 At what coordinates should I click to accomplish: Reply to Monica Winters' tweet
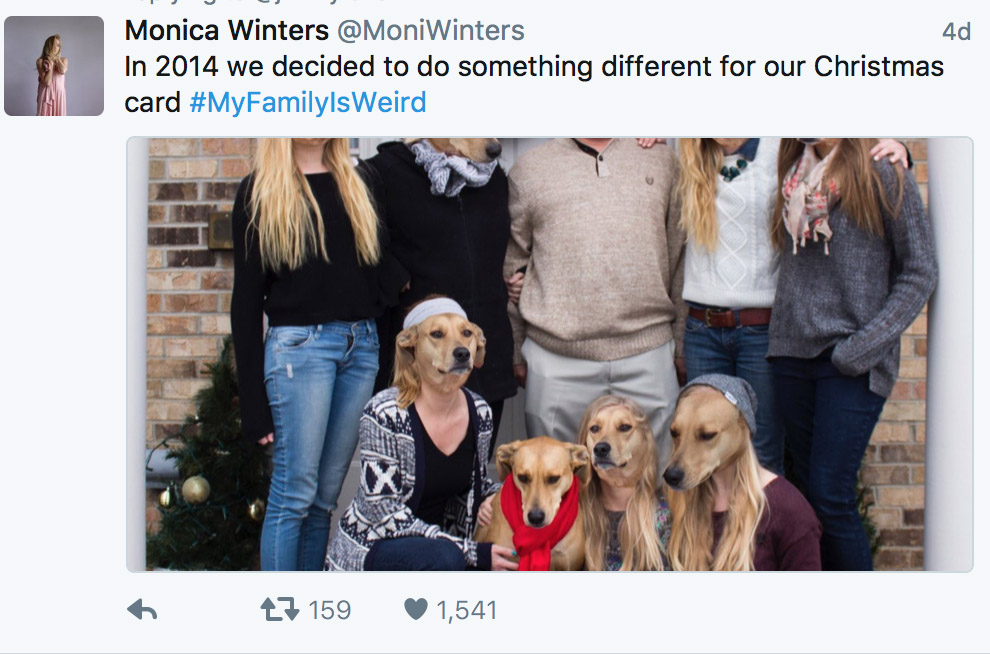143,610
